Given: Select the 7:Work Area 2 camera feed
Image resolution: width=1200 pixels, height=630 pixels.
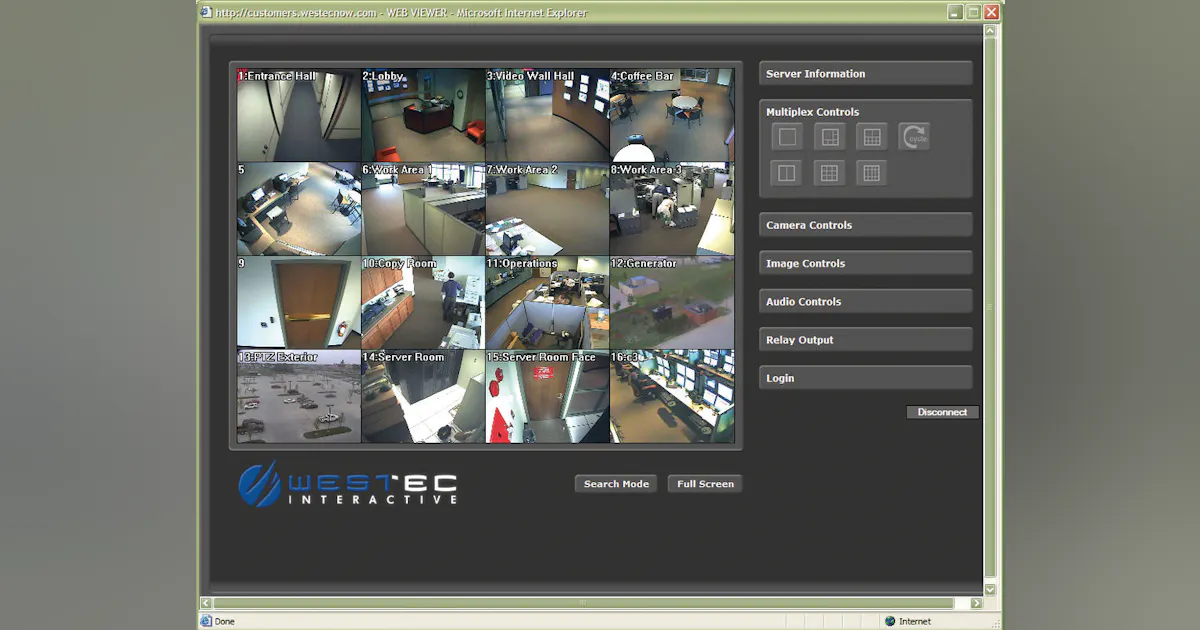Looking at the screenshot, I should [x=547, y=209].
